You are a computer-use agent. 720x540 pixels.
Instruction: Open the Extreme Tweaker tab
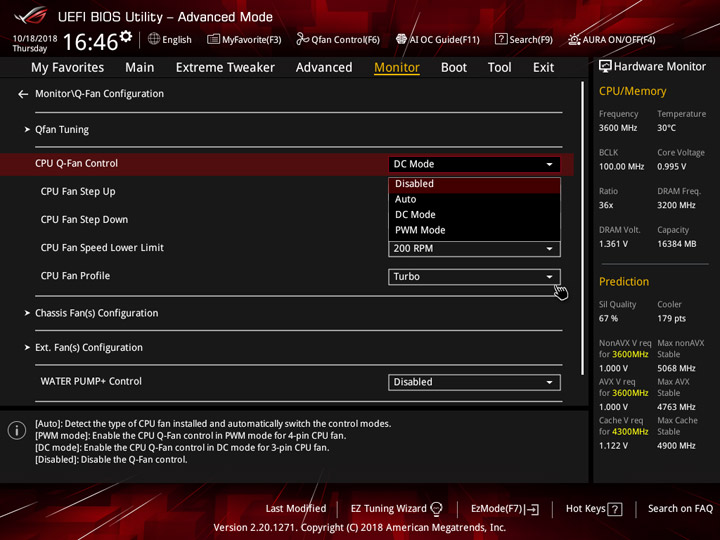click(x=225, y=68)
